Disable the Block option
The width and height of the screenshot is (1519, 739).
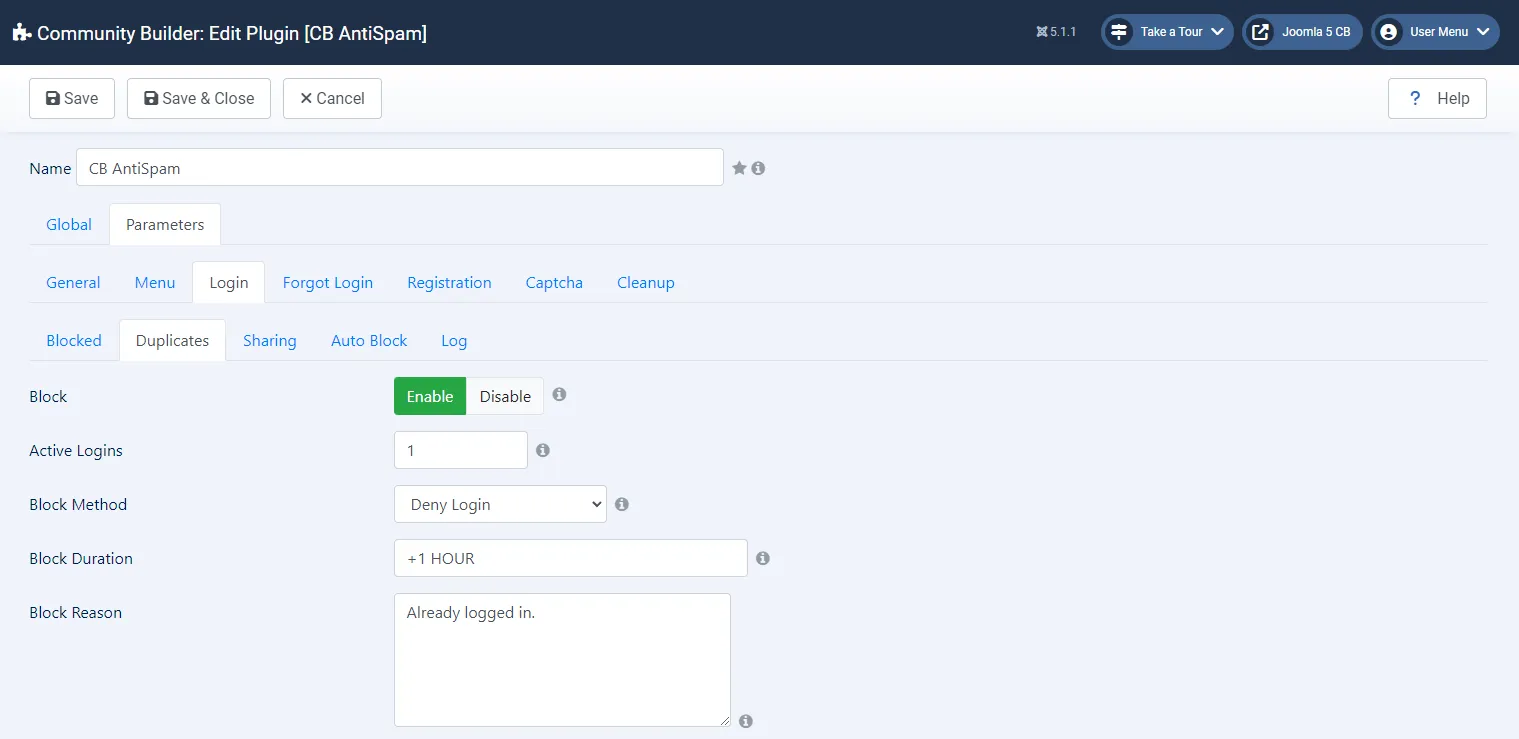(x=505, y=396)
